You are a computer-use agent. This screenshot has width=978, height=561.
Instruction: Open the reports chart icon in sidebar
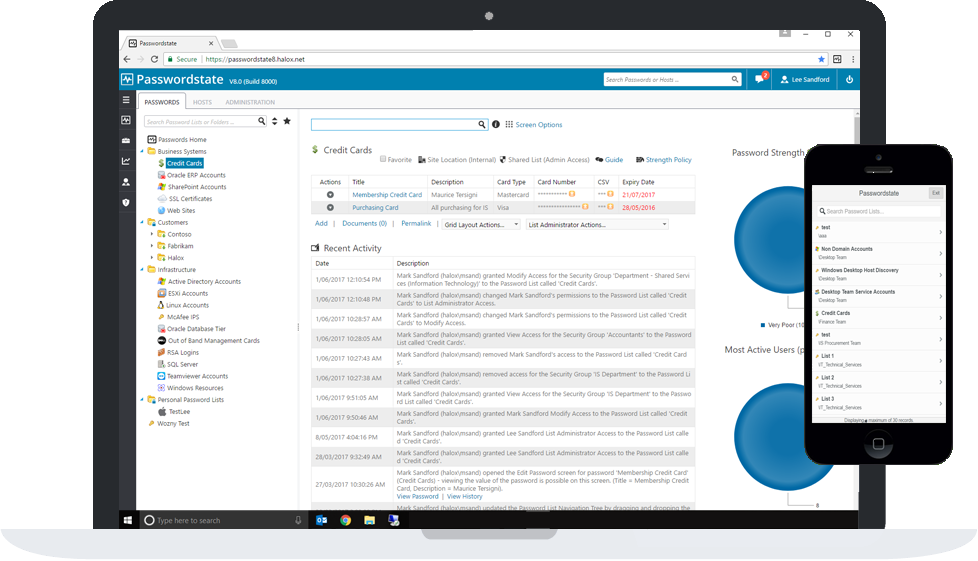126,161
